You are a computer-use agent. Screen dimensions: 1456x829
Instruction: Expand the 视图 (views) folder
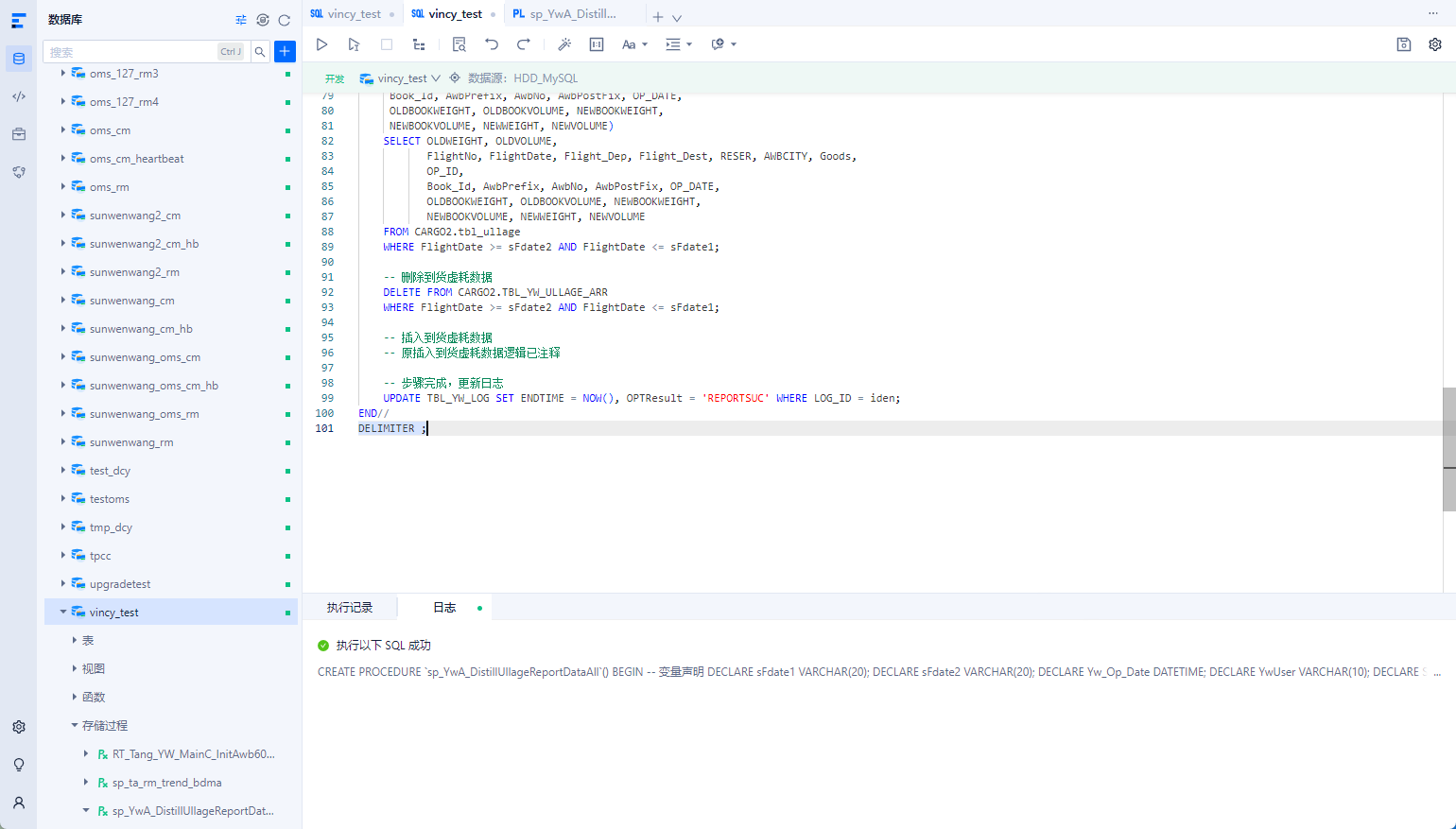point(75,668)
